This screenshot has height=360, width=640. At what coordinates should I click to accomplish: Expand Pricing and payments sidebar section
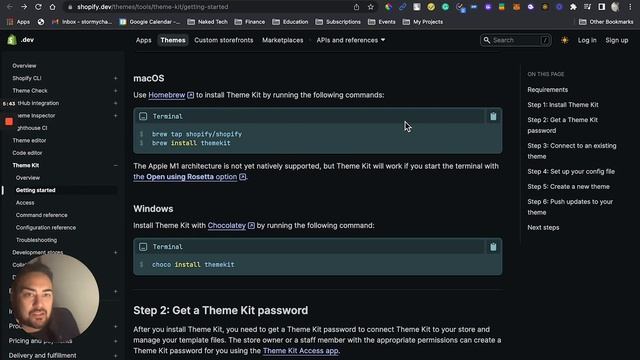pyautogui.click(x=116, y=341)
